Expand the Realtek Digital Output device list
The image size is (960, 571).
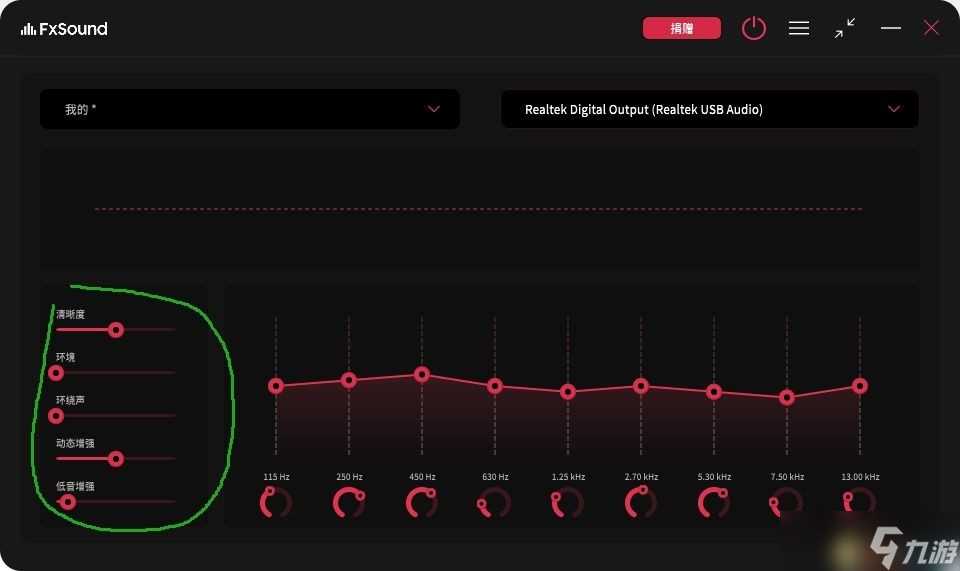click(x=709, y=109)
